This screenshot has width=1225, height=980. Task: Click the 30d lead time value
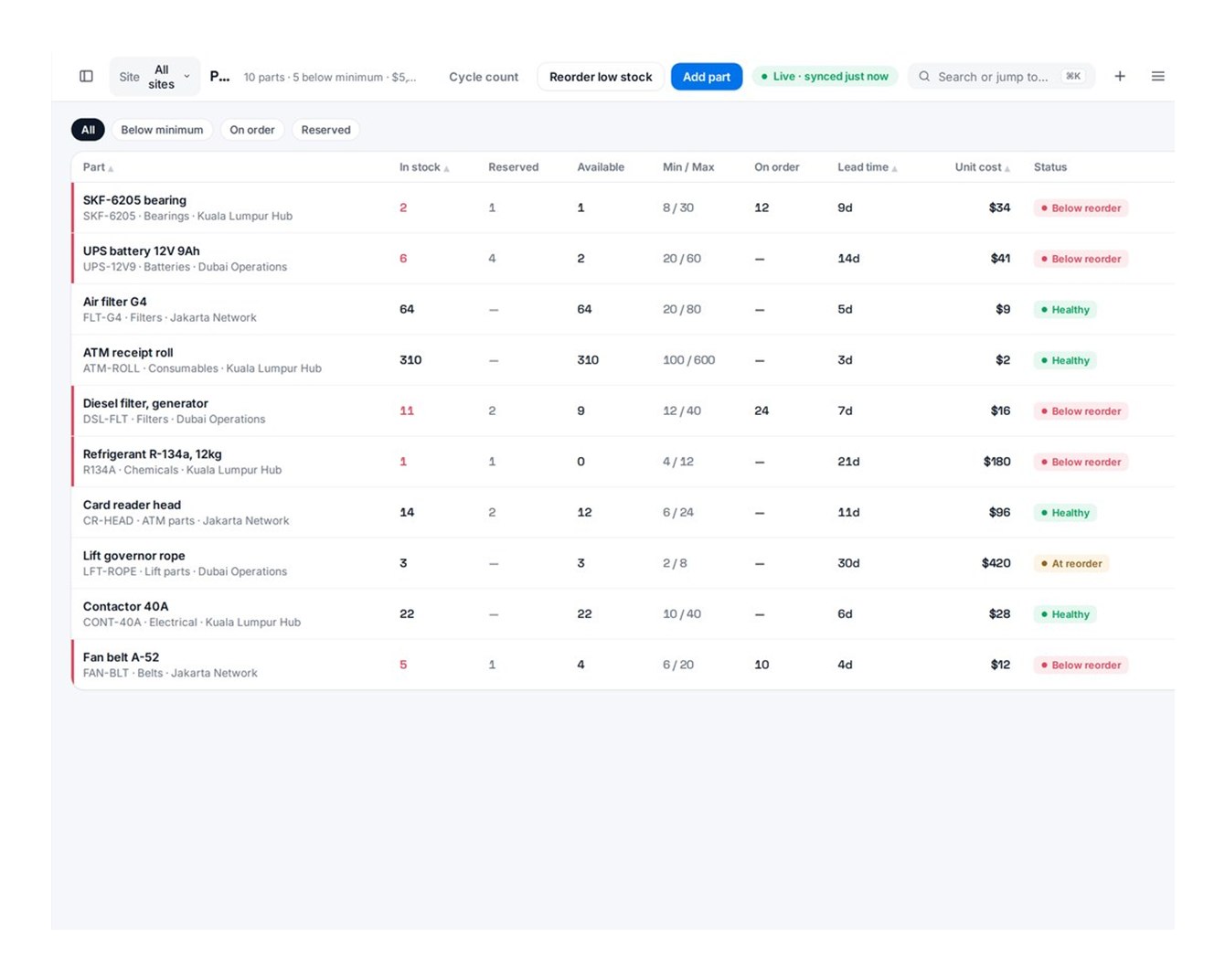tap(848, 563)
